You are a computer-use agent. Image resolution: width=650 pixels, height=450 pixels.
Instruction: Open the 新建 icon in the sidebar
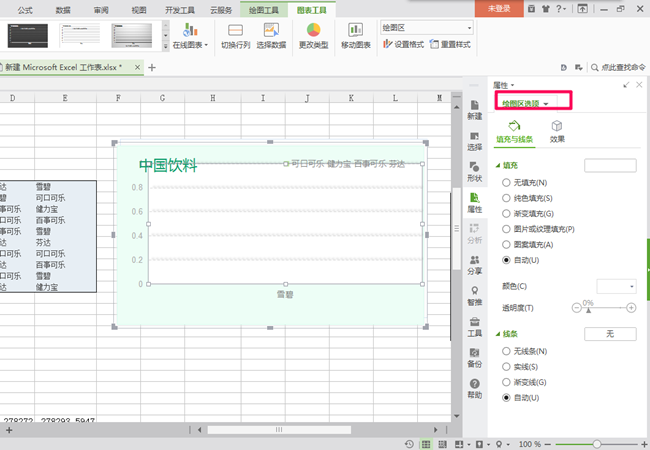point(475,110)
